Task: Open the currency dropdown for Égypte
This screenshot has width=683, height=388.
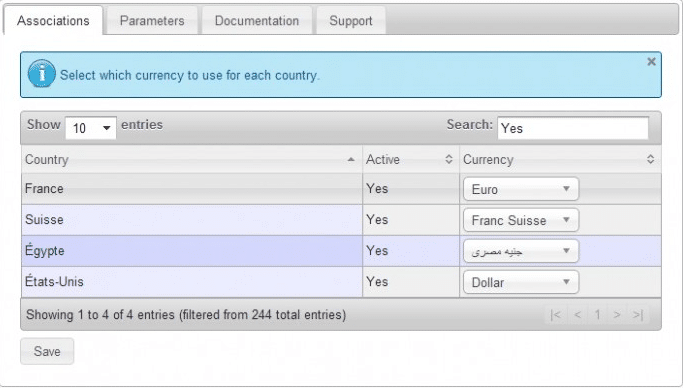Action: tap(521, 251)
